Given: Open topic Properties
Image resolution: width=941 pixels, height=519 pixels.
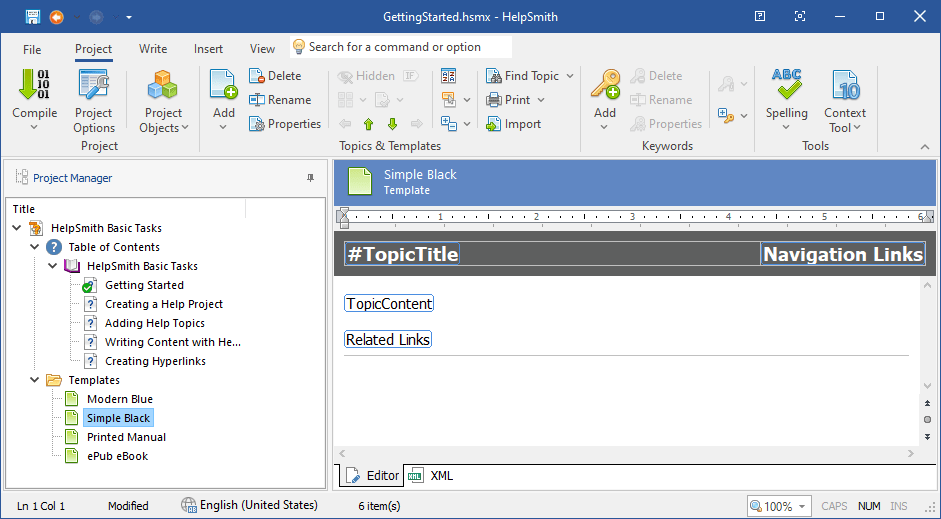Looking at the screenshot, I should click(285, 124).
